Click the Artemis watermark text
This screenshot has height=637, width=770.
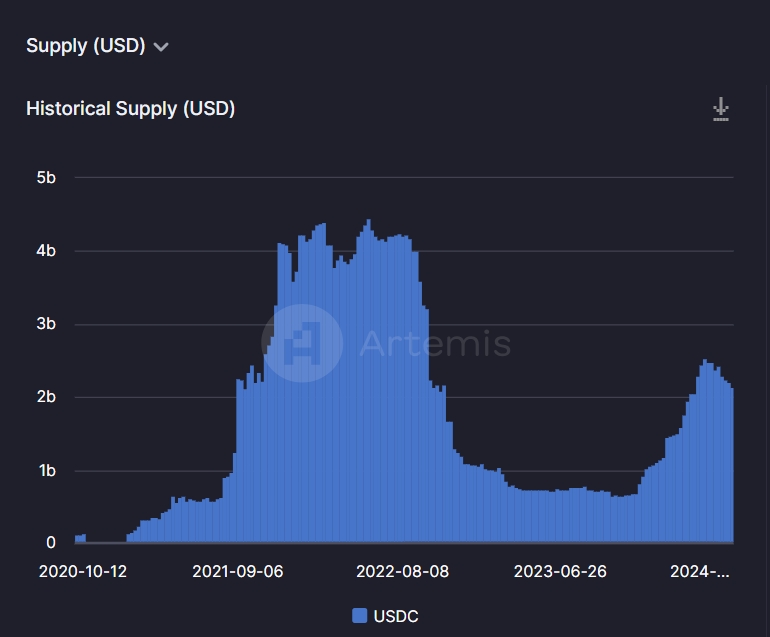(434, 344)
